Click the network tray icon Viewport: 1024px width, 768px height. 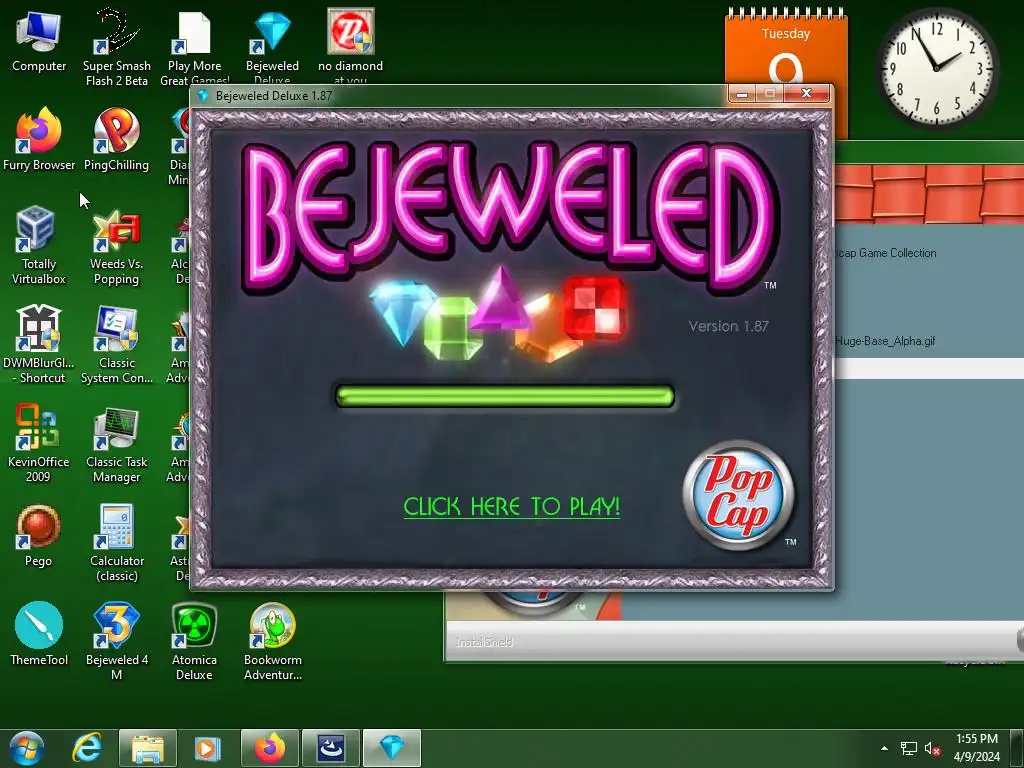point(908,748)
